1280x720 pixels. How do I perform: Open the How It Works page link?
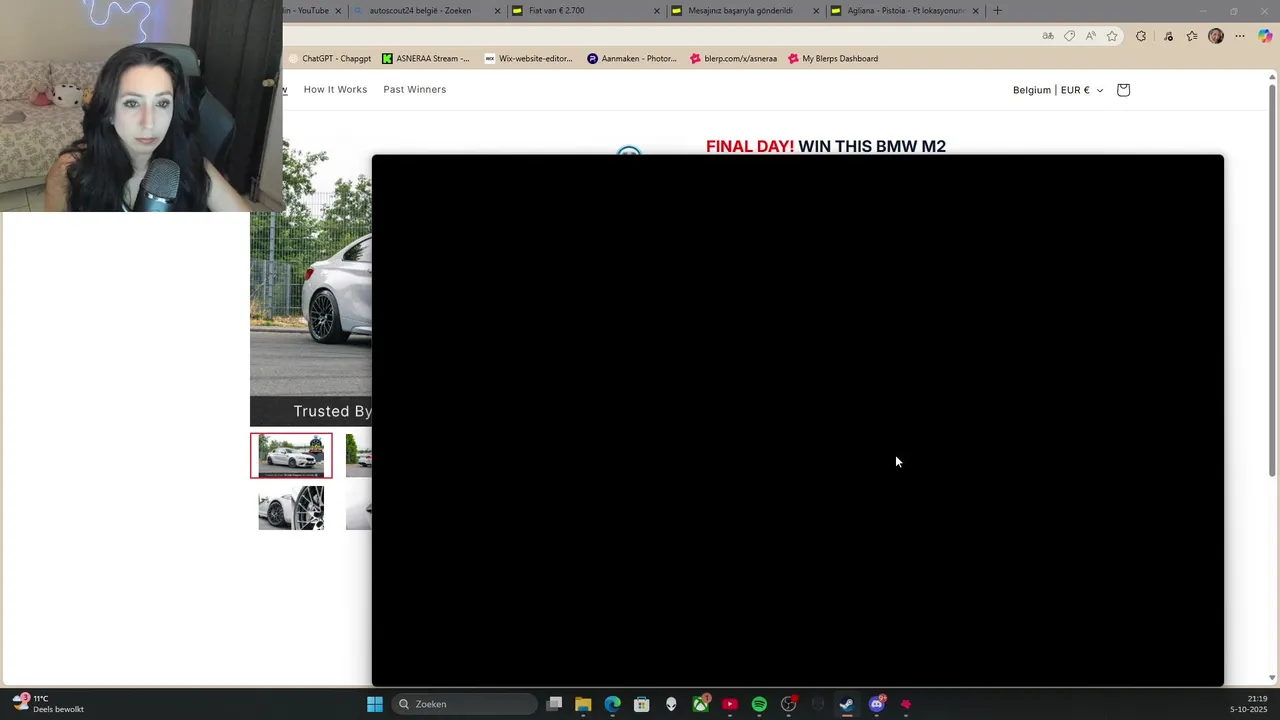click(335, 90)
